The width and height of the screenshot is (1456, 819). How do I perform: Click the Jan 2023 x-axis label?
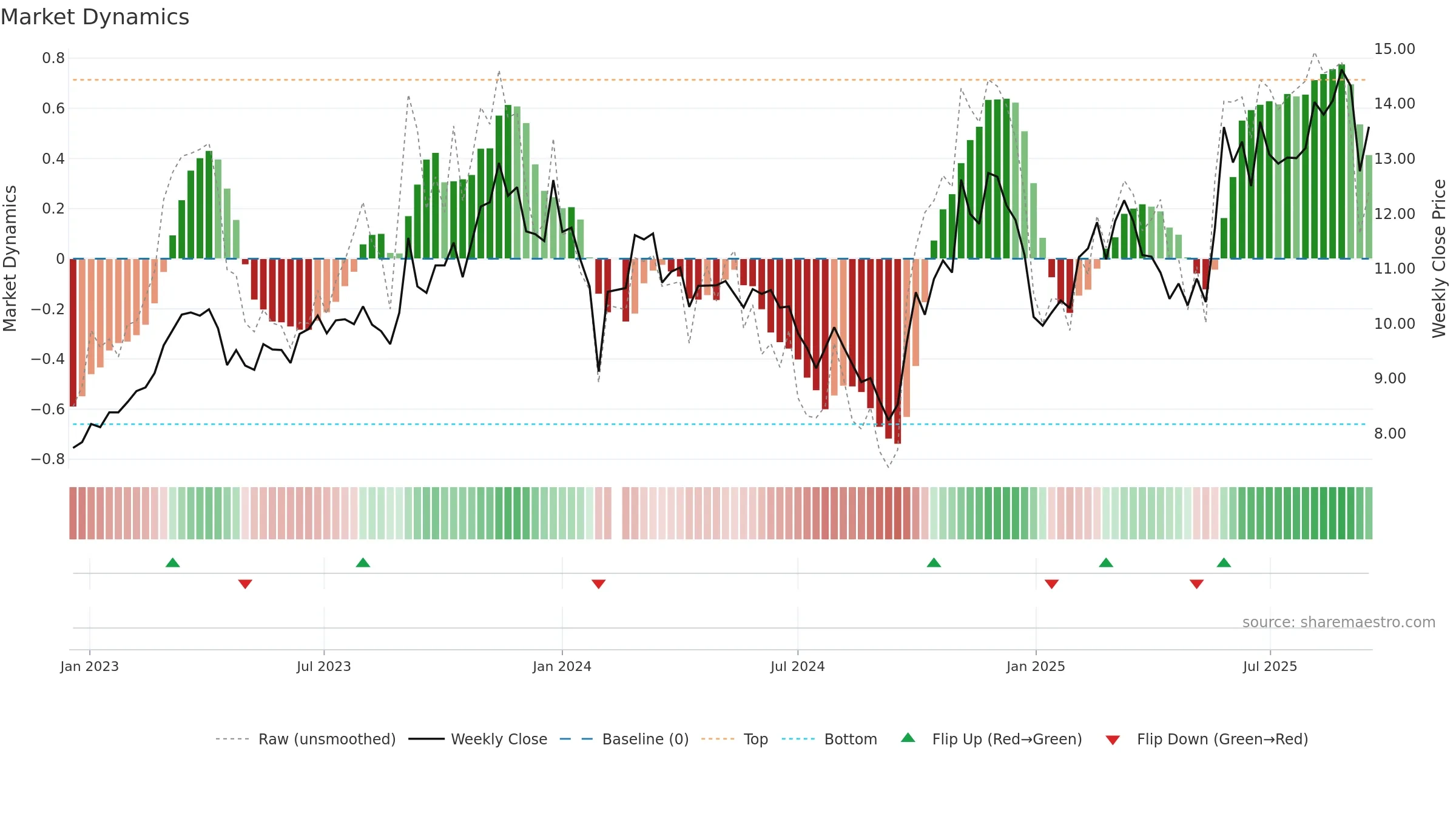click(x=90, y=666)
